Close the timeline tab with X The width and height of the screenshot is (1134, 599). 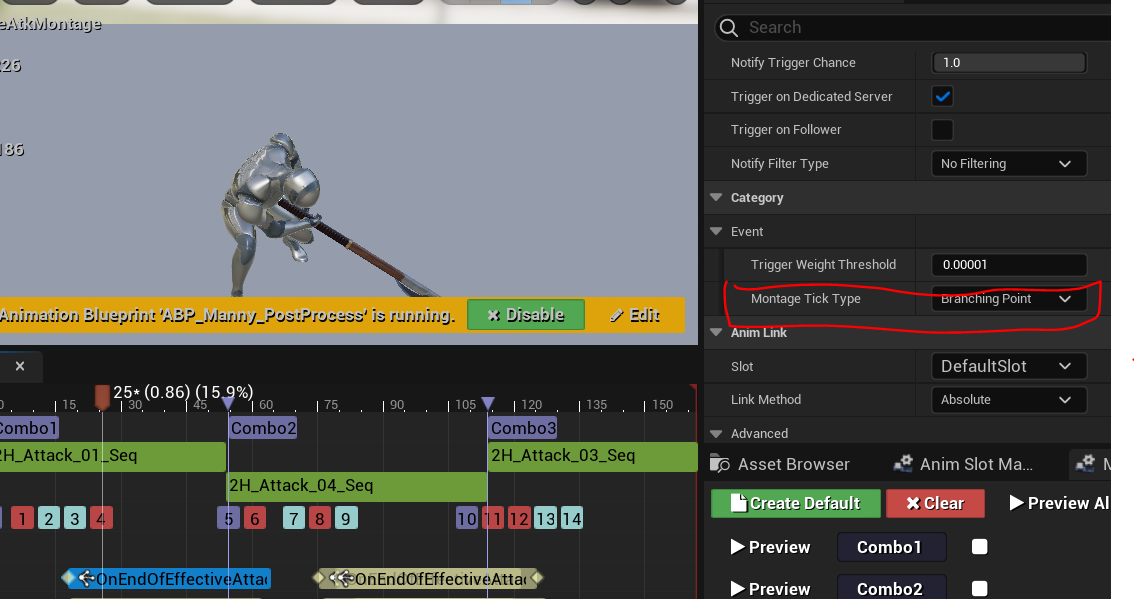(20, 366)
